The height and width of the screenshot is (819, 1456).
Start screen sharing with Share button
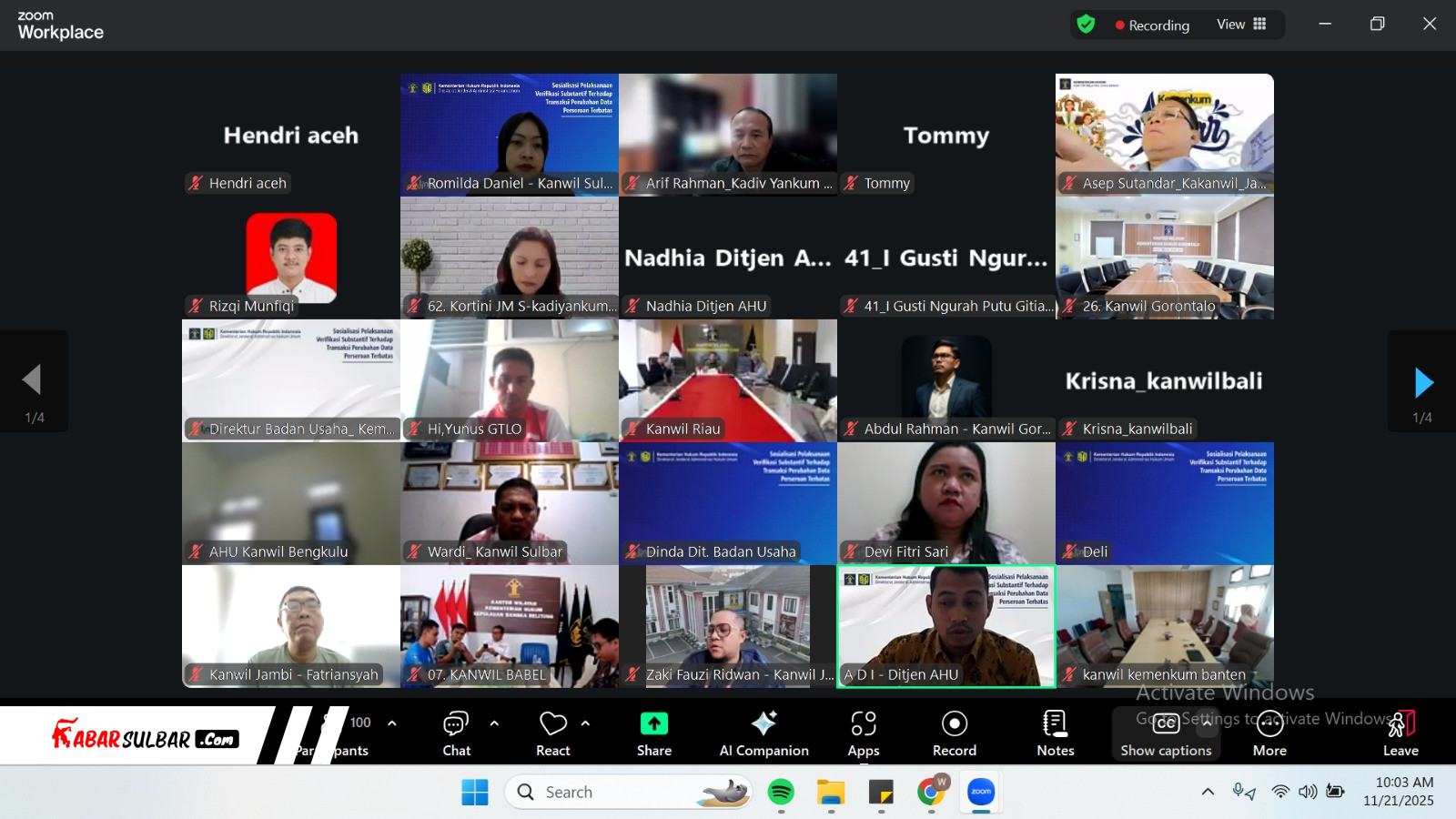653,733
